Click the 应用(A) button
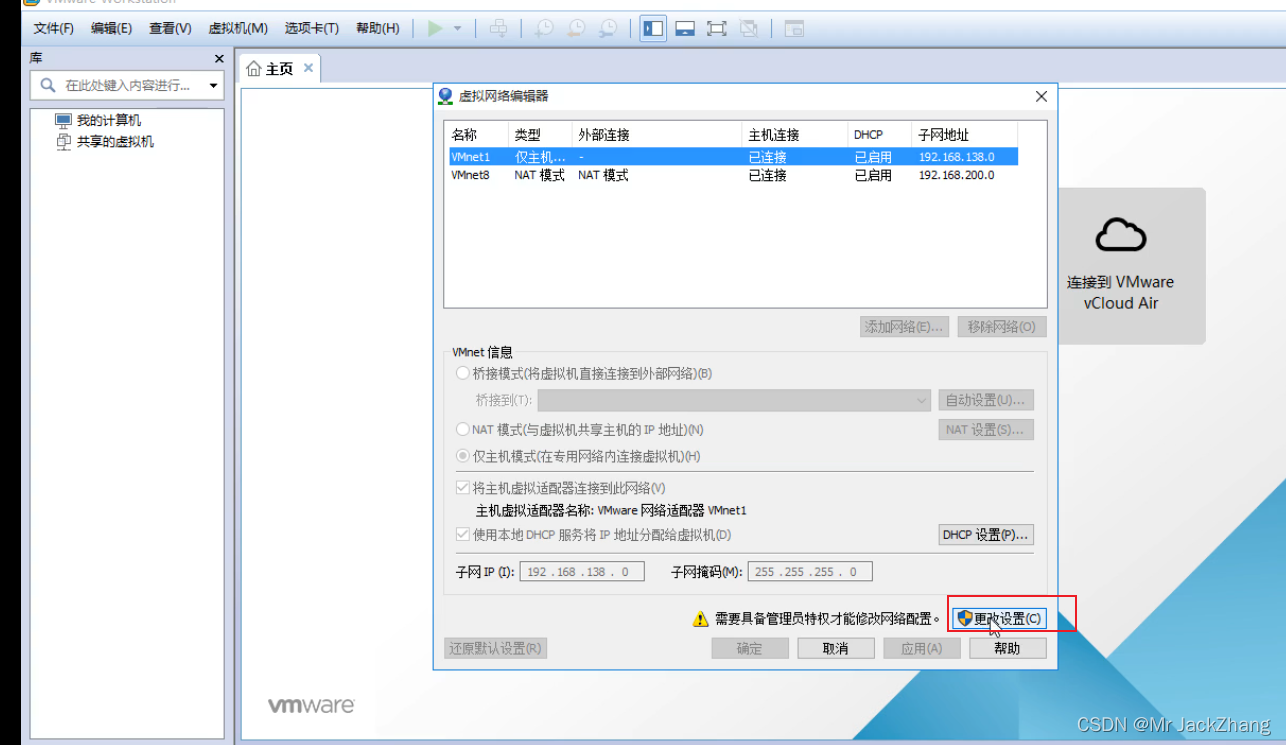The height and width of the screenshot is (745, 1286). pos(922,648)
